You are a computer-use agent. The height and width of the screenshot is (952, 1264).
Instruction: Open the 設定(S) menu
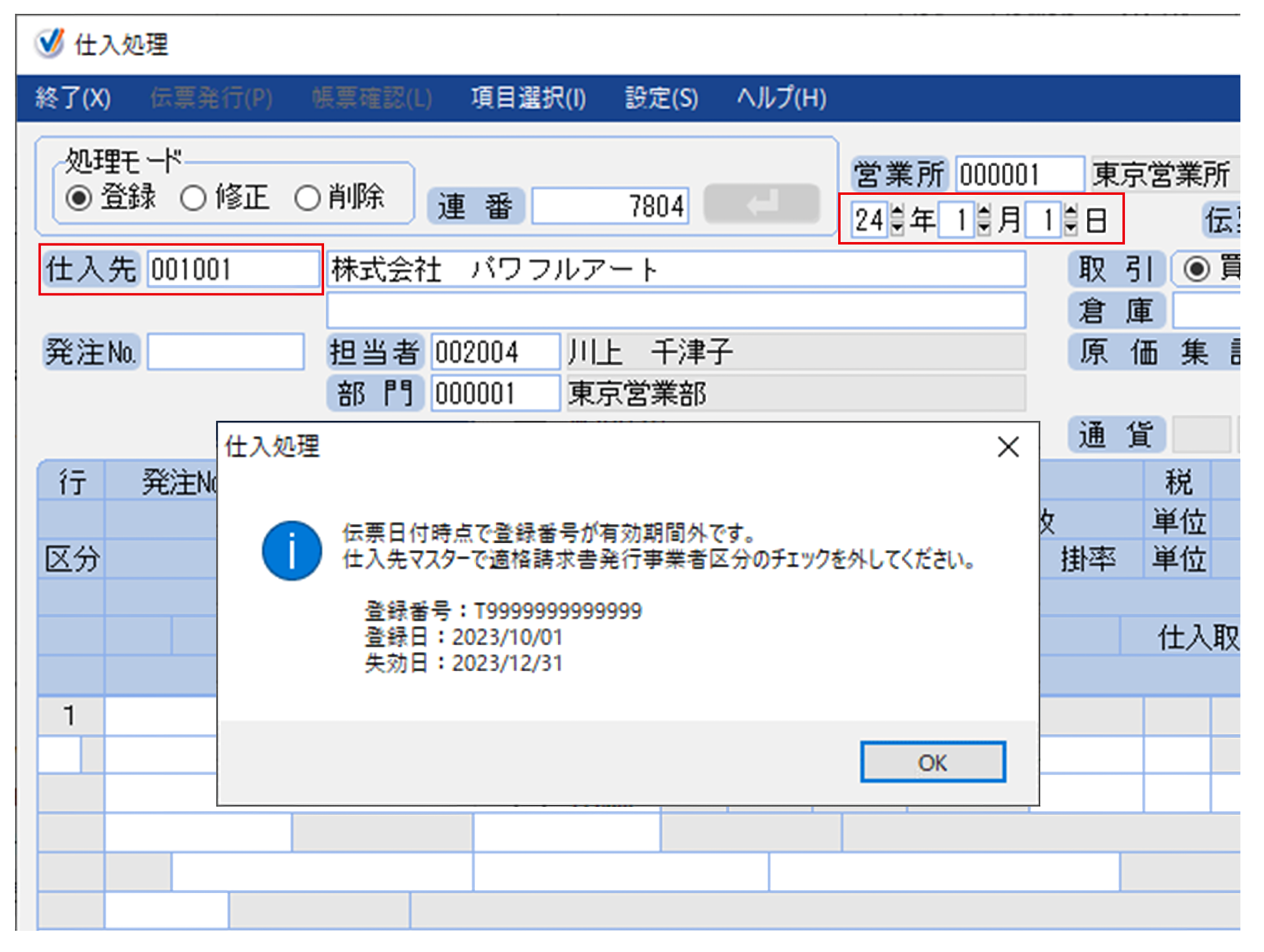(x=661, y=98)
